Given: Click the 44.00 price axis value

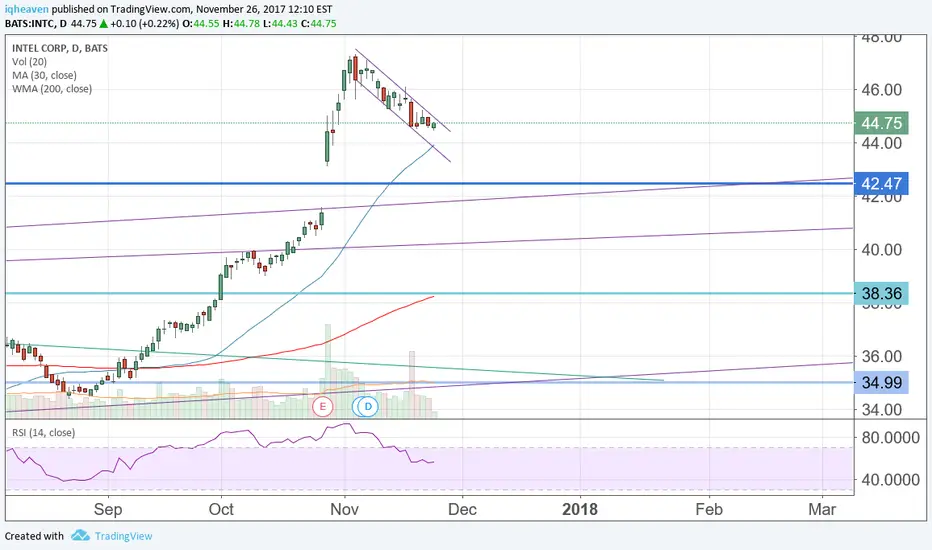Looking at the screenshot, I should click(882, 143).
